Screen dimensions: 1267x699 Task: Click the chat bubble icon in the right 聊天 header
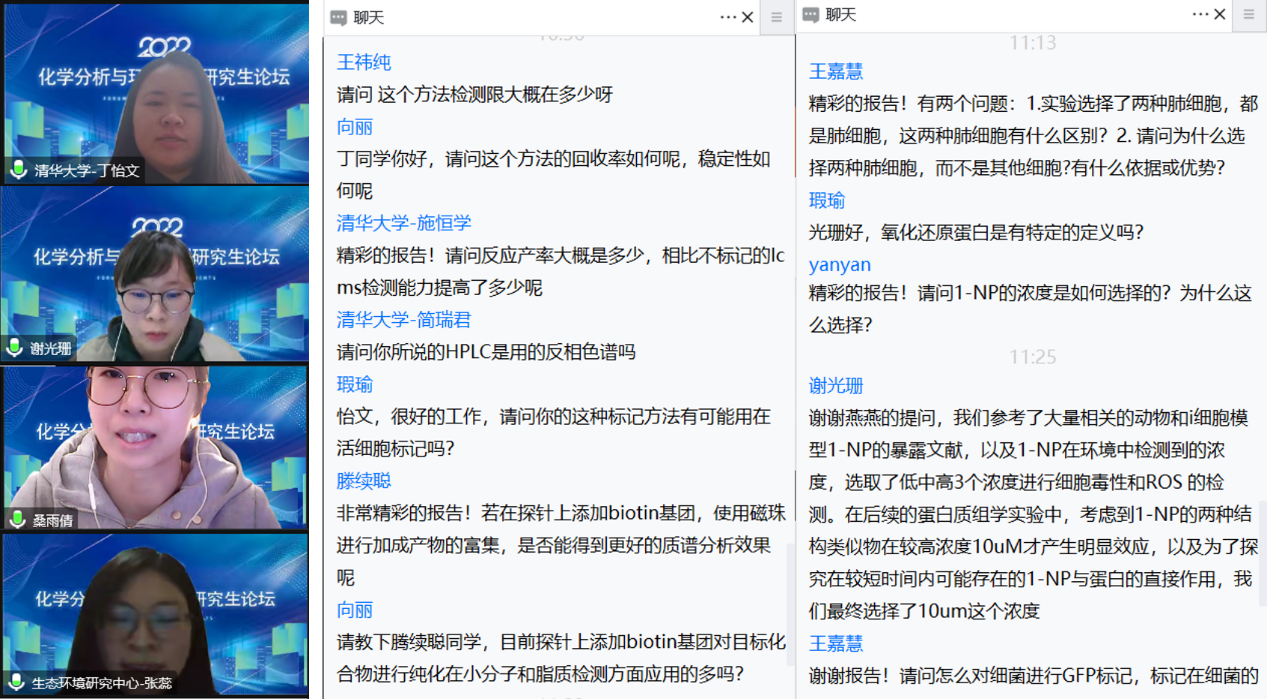(811, 15)
